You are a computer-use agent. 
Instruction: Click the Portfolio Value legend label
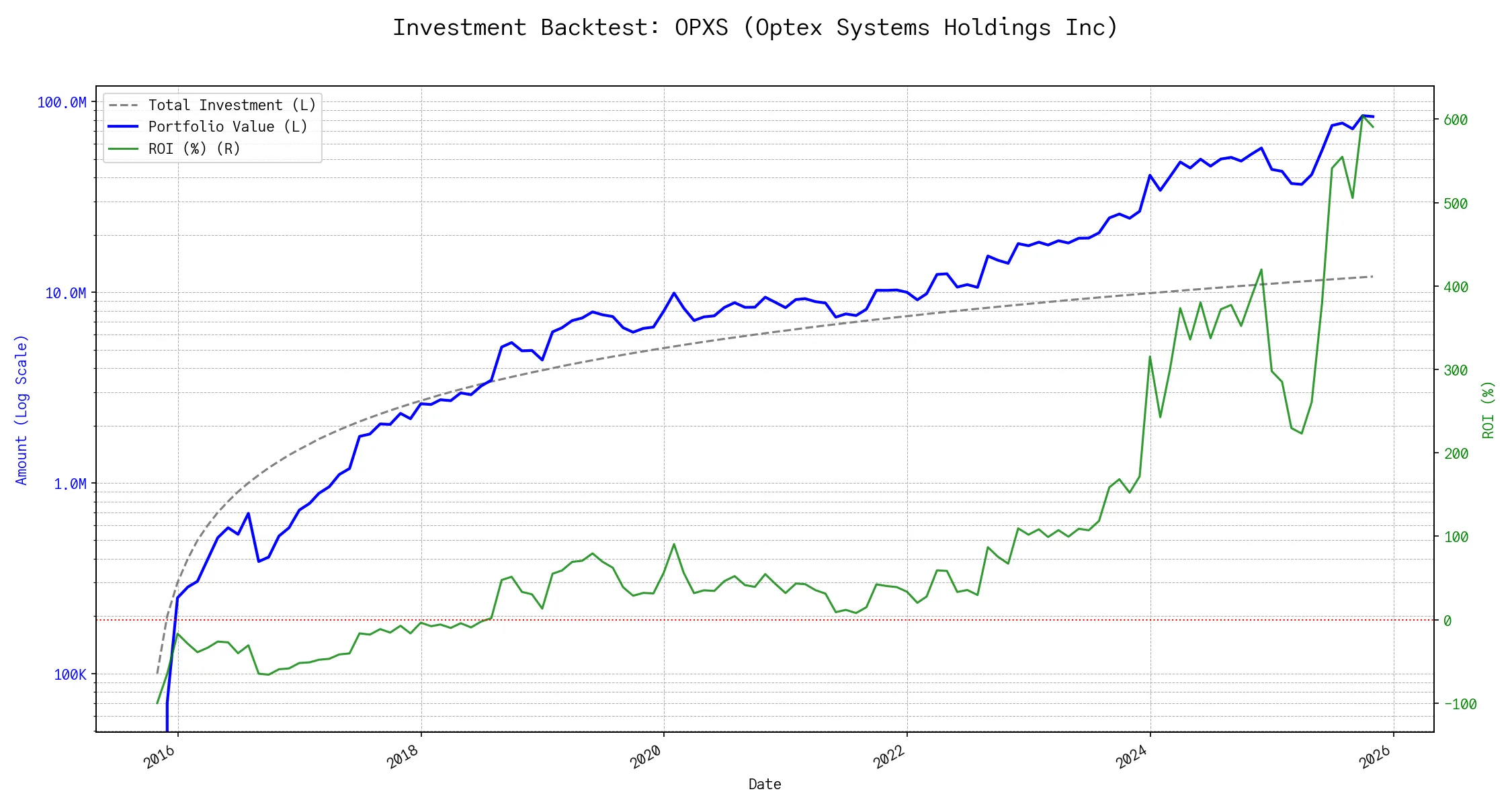[228, 127]
